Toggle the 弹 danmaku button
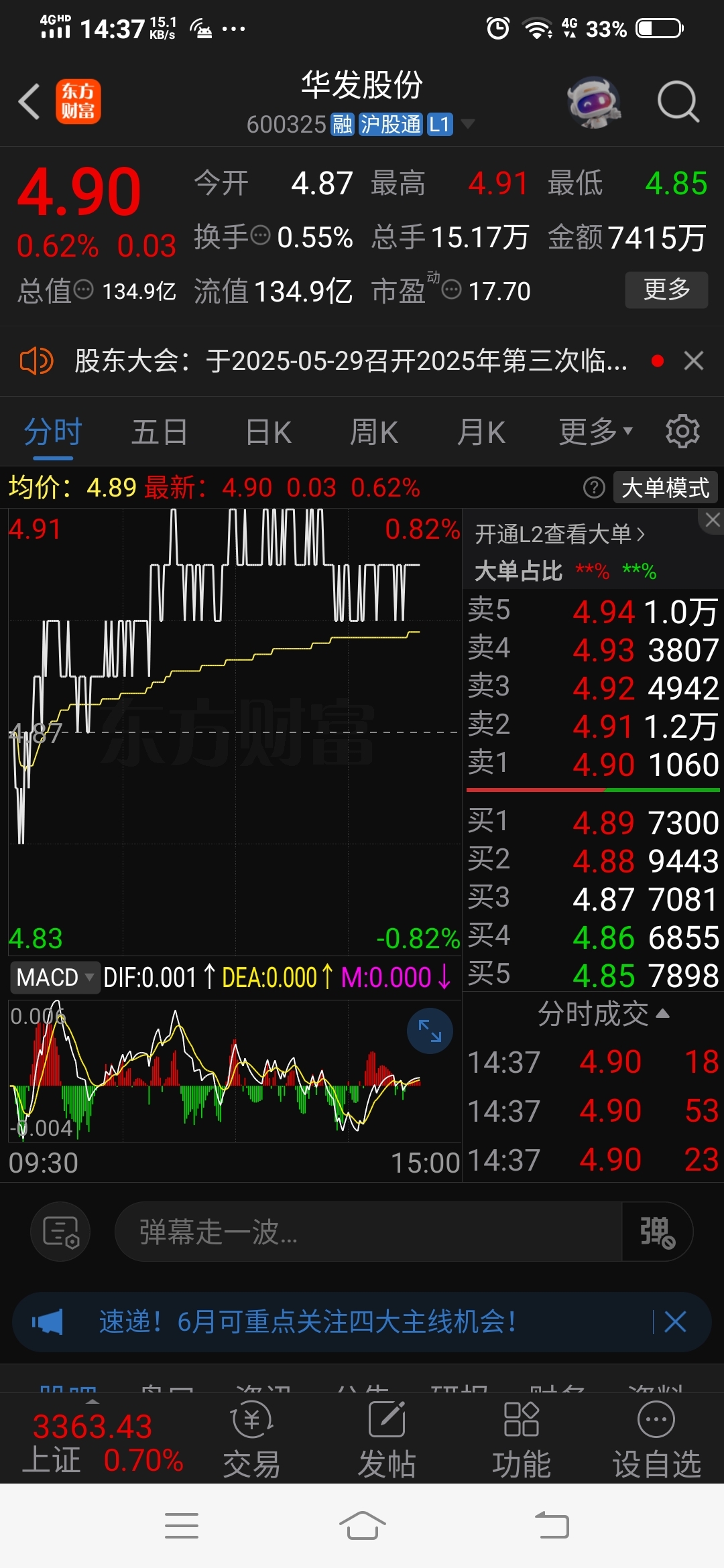Image resolution: width=724 pixels, height=1568 pixels. coord(657,1232)
